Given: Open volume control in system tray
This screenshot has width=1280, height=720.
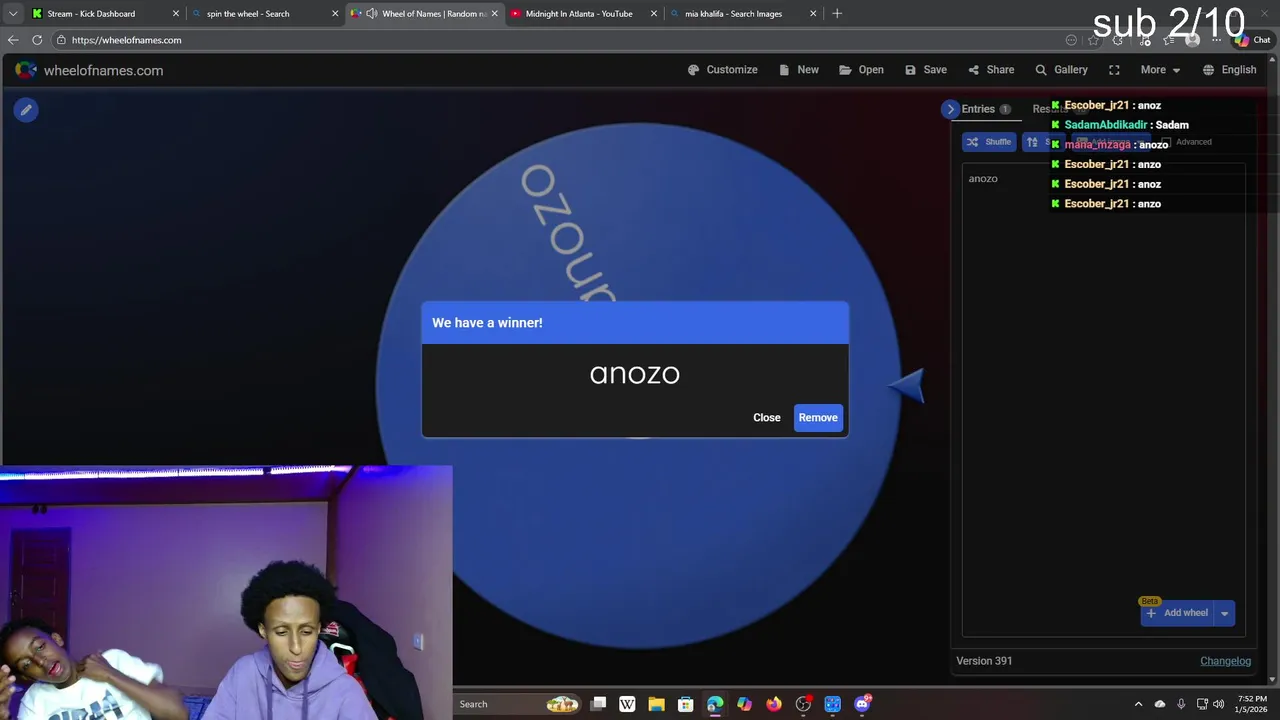Looking at the screenshot, I should click(x=1218, y=704).
